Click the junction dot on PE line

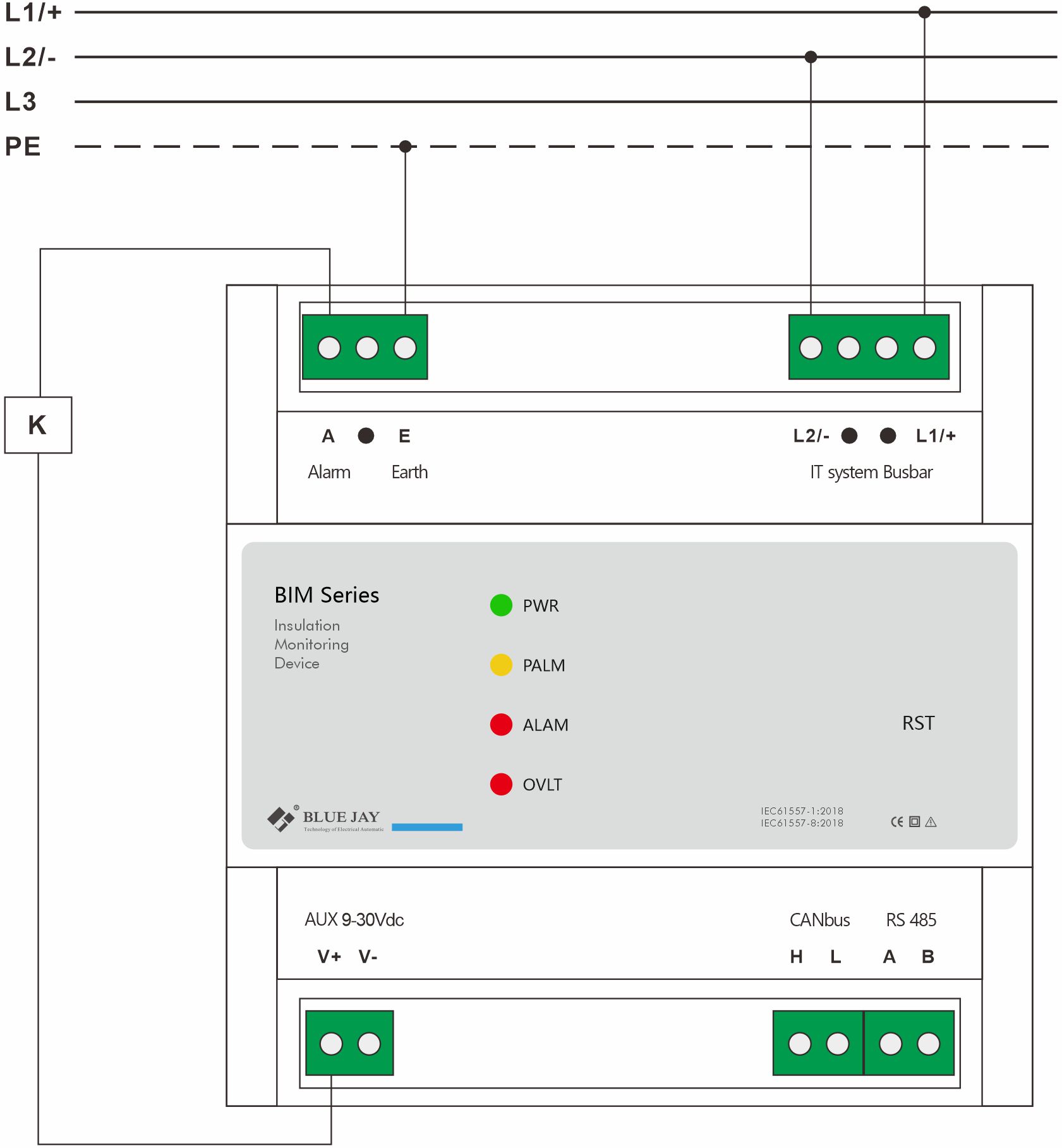pyautogui.click(x=405, y=147)
